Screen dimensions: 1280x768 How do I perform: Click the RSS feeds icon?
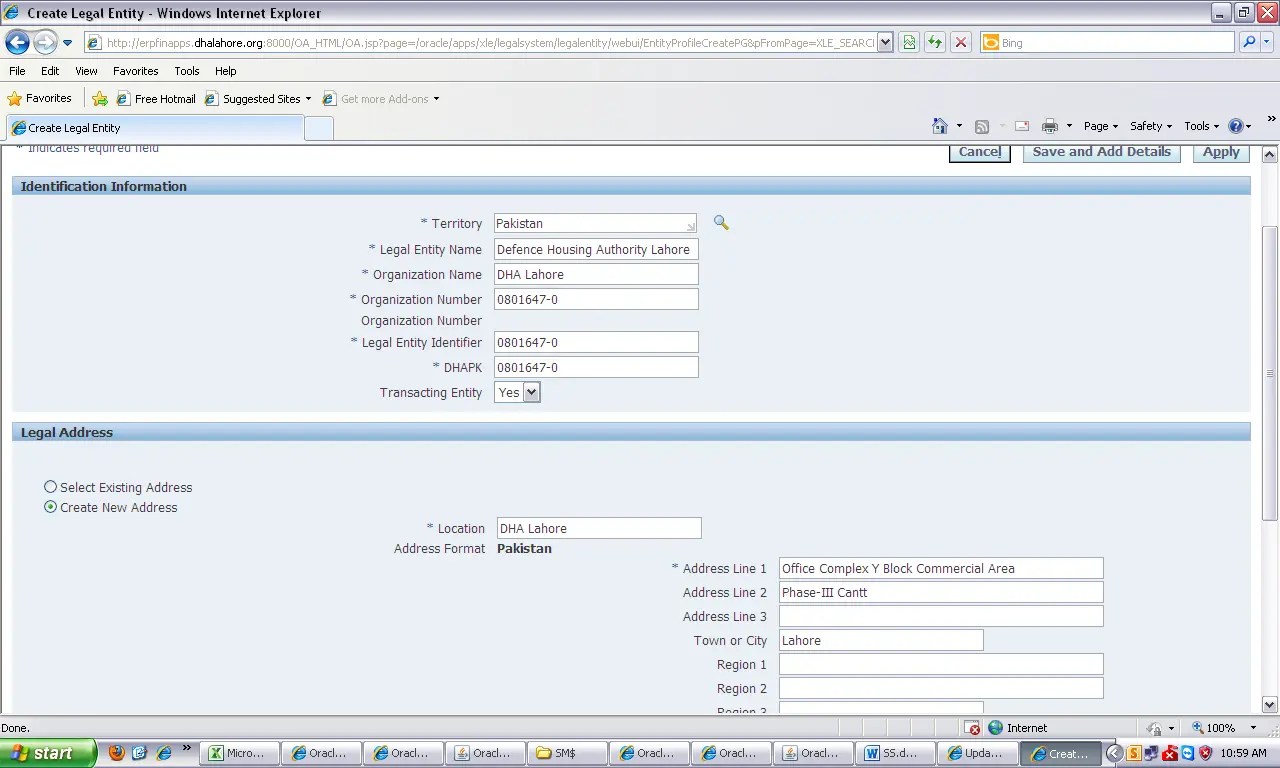click(x=982, y=126)
